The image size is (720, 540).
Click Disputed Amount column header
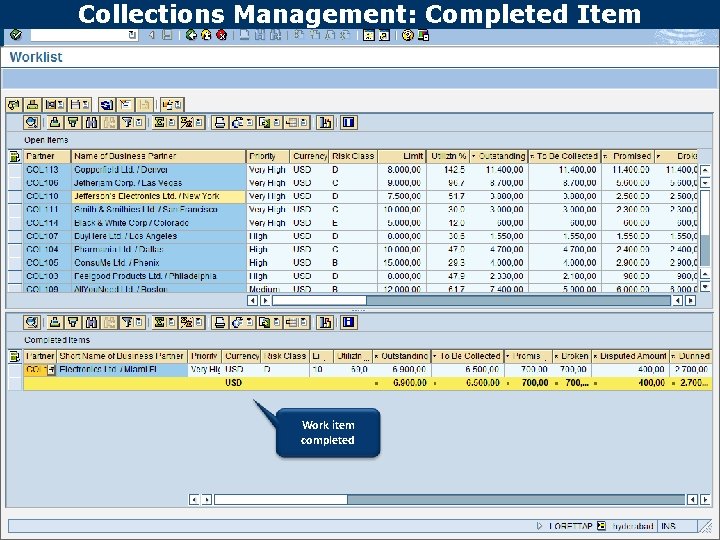pos(630,356)
